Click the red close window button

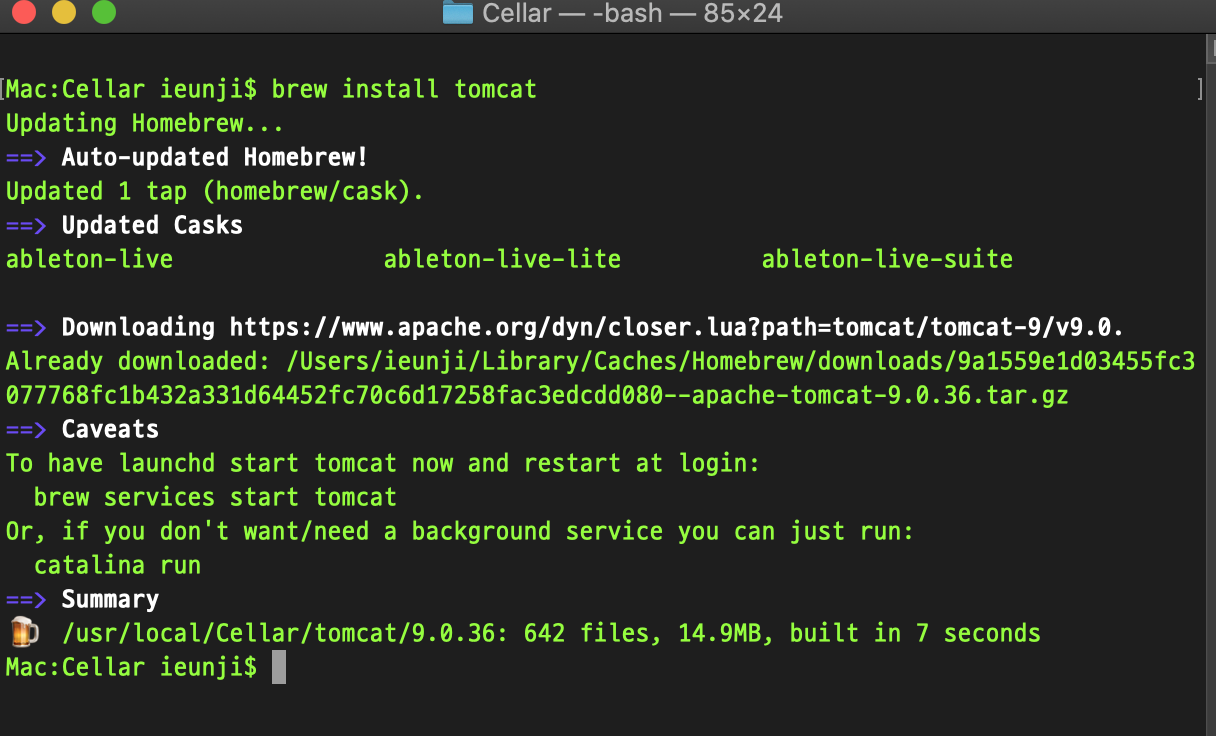[x=22, y=13]
